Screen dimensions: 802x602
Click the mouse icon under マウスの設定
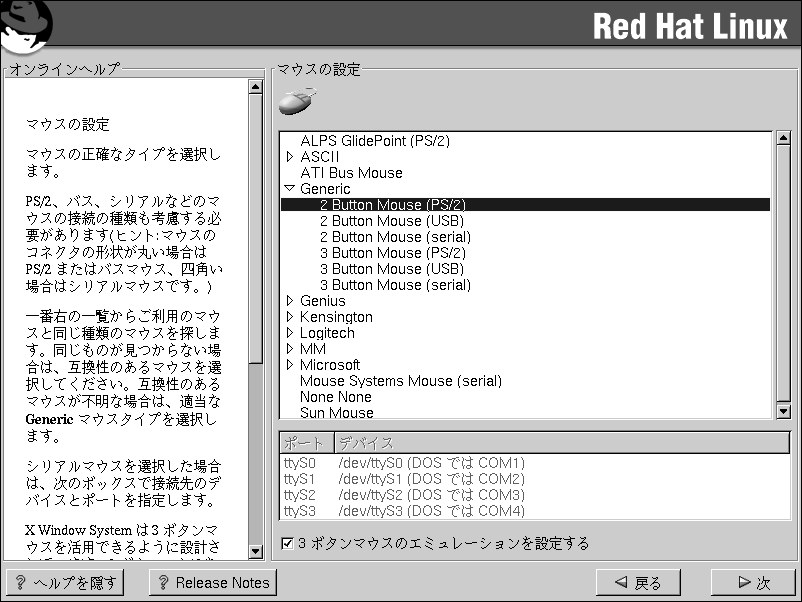coord(297,102)
